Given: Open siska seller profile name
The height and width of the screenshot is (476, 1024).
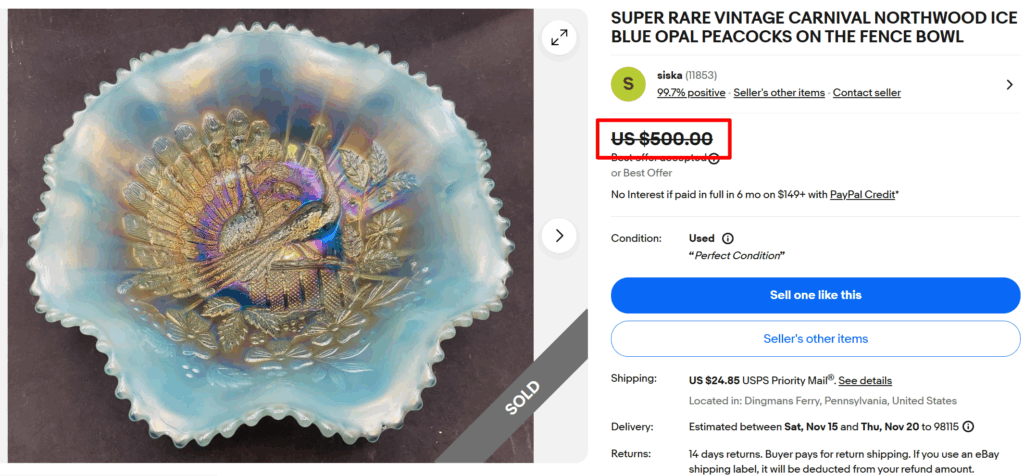Looking at the screenshot, I should 669,75.
